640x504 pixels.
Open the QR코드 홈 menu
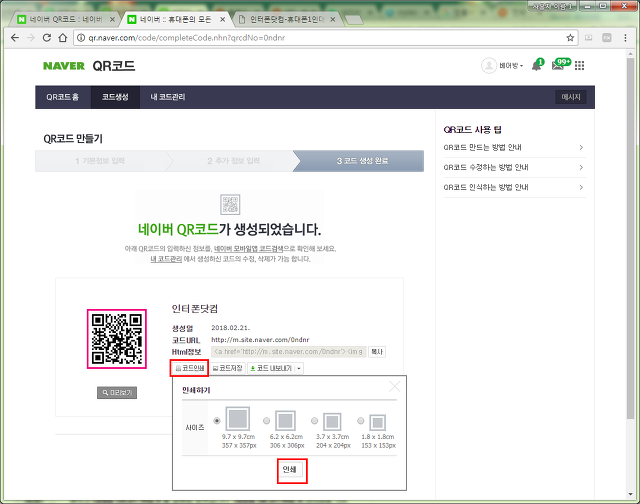[x=62, y=97]
